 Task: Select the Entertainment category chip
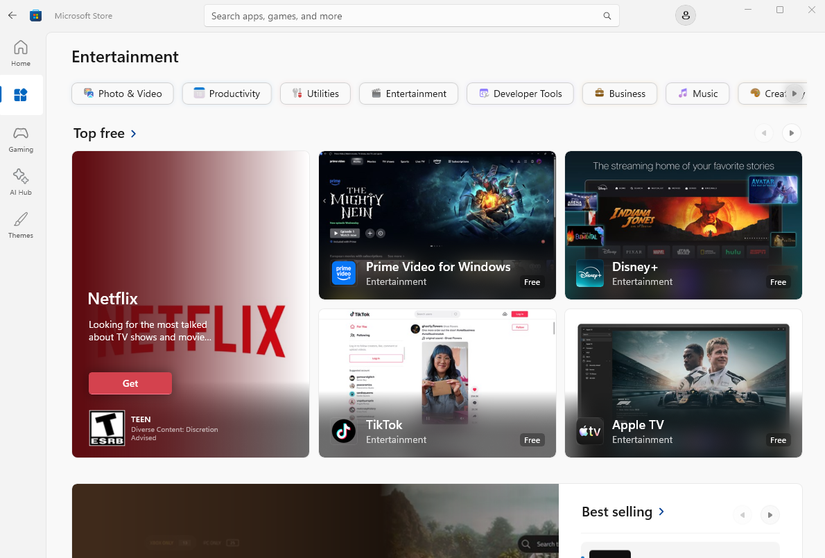click(408, 94)
